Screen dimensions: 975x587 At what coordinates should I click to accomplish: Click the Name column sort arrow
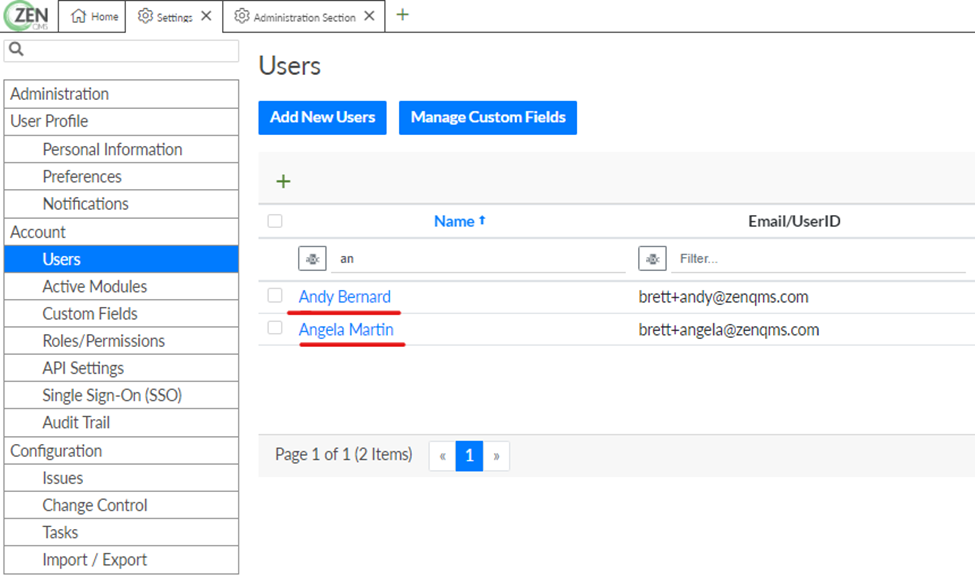pyautogui.click(x=482, y=220)
